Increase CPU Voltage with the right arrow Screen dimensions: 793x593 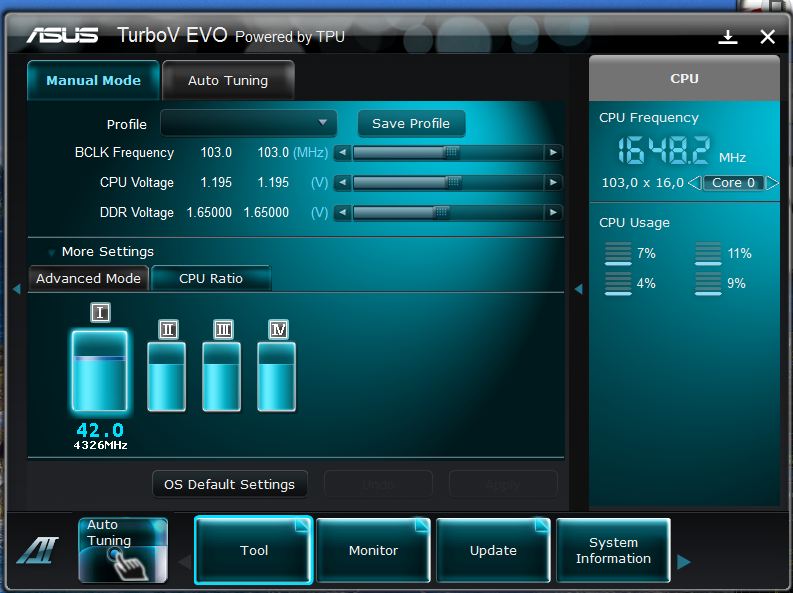pos(553,182)
